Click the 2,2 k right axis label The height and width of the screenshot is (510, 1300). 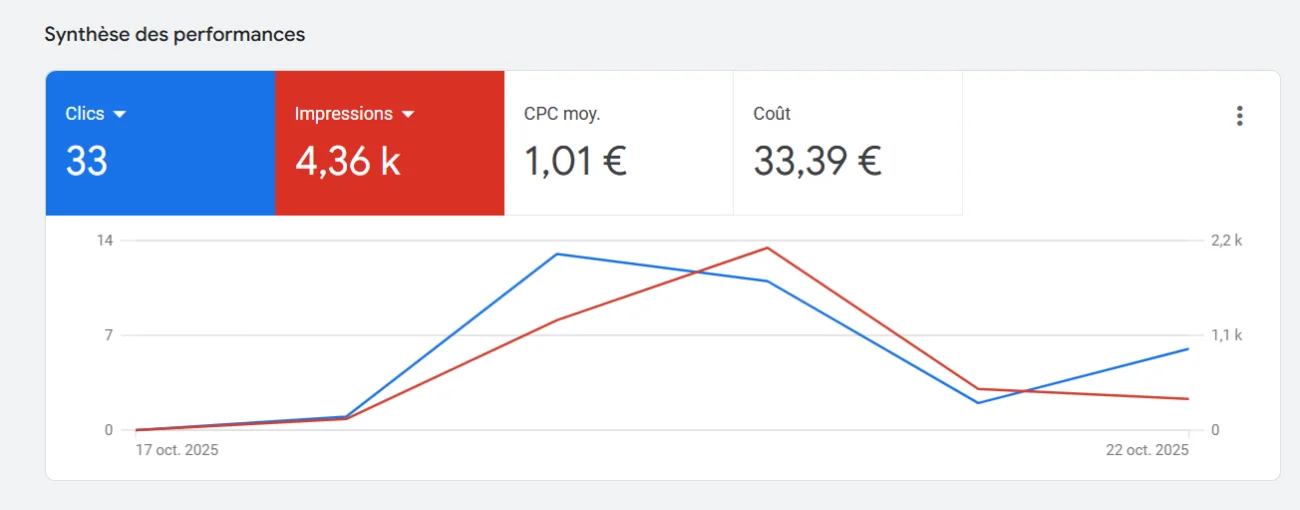1226,240
